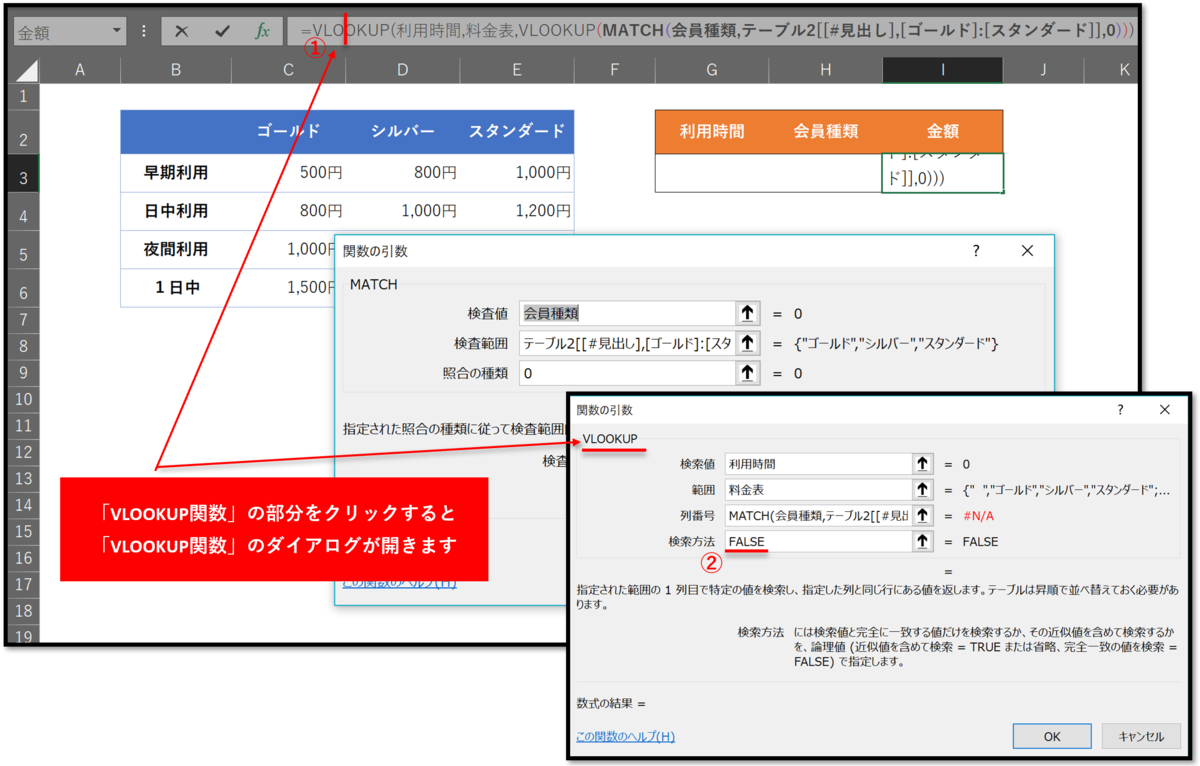1200x766 pixels.
Task: Click シルバー table header cell
Action: click(403, 131)
